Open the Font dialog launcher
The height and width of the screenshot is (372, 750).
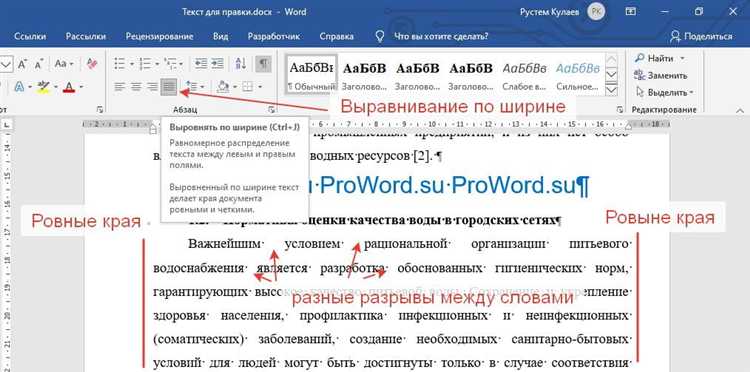tap(99, 109)
